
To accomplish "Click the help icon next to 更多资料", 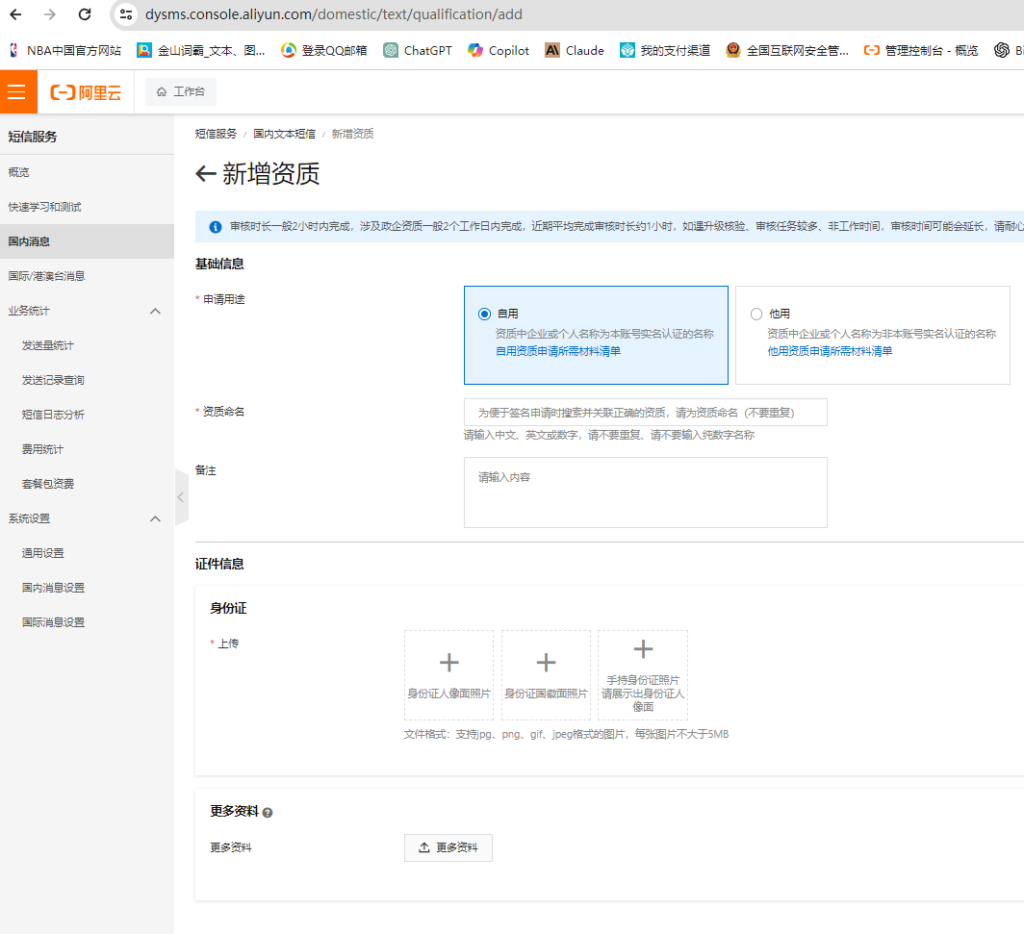I will click(267, 813).
